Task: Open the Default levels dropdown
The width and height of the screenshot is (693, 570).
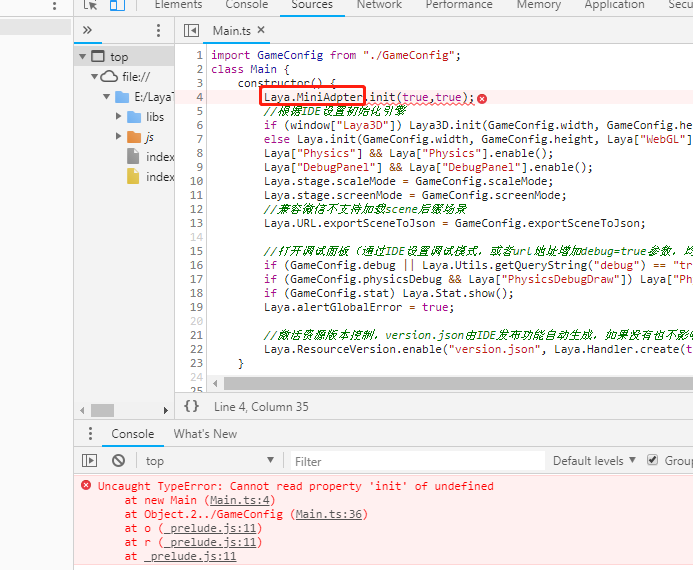Action: pos(594,461)
